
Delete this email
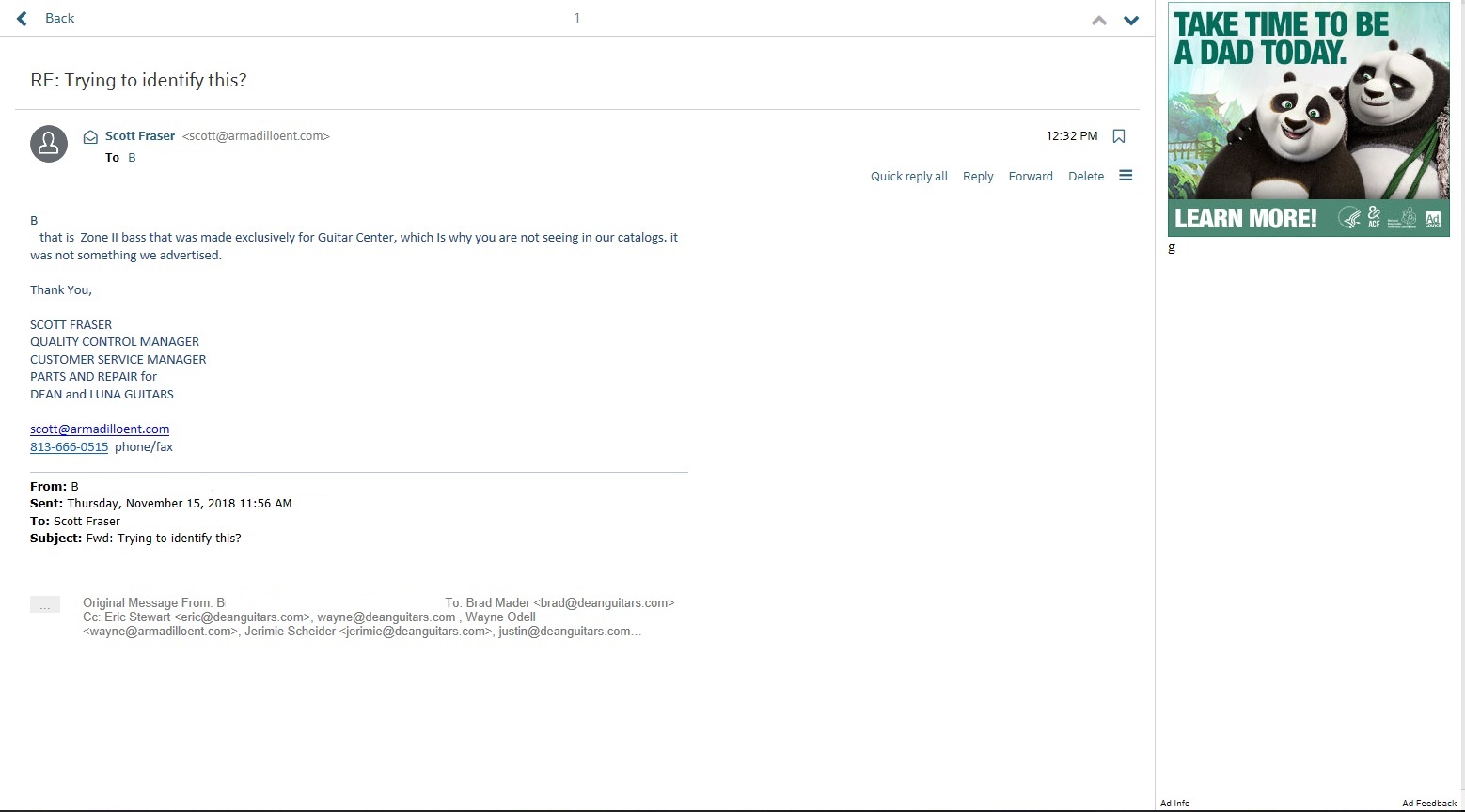[x=1086, y=177]
